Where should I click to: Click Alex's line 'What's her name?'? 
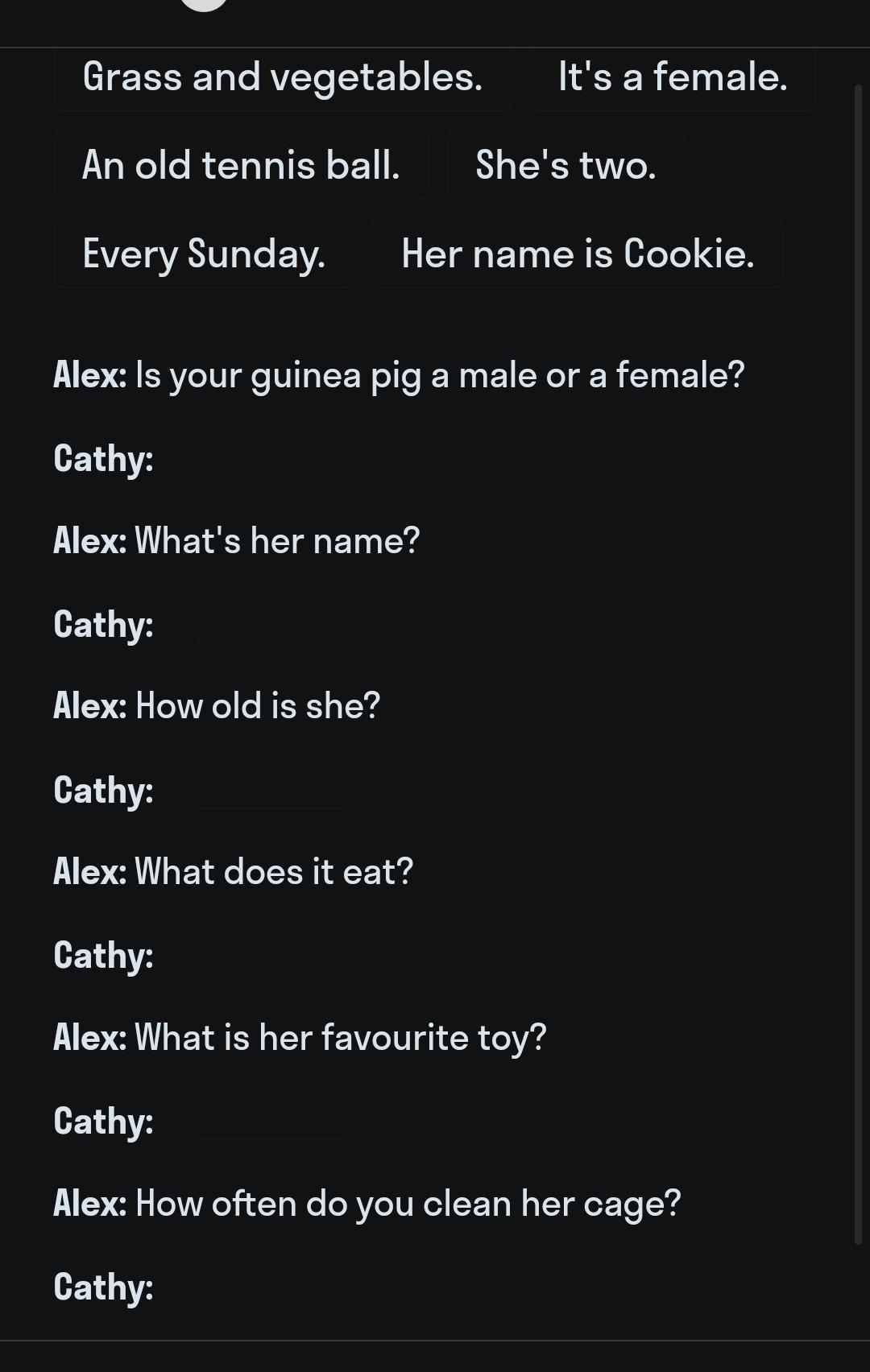coord(237,541)
